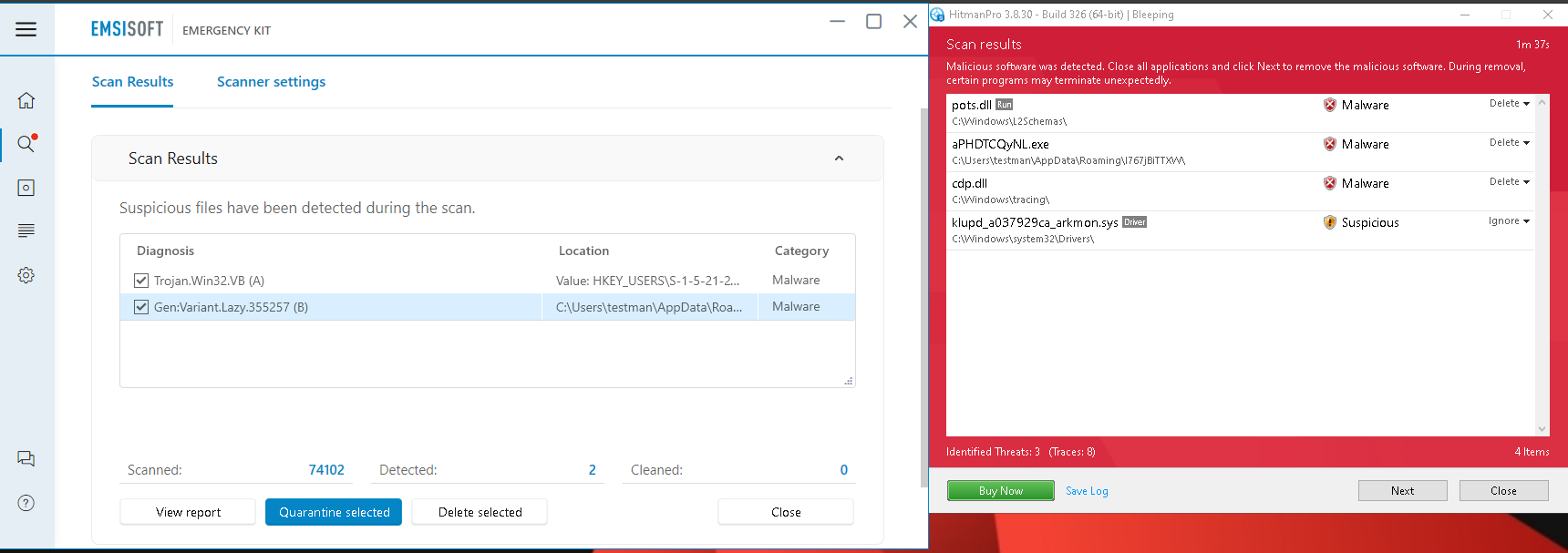Open Emsisoft logs list icon

(x=26, y=230)
